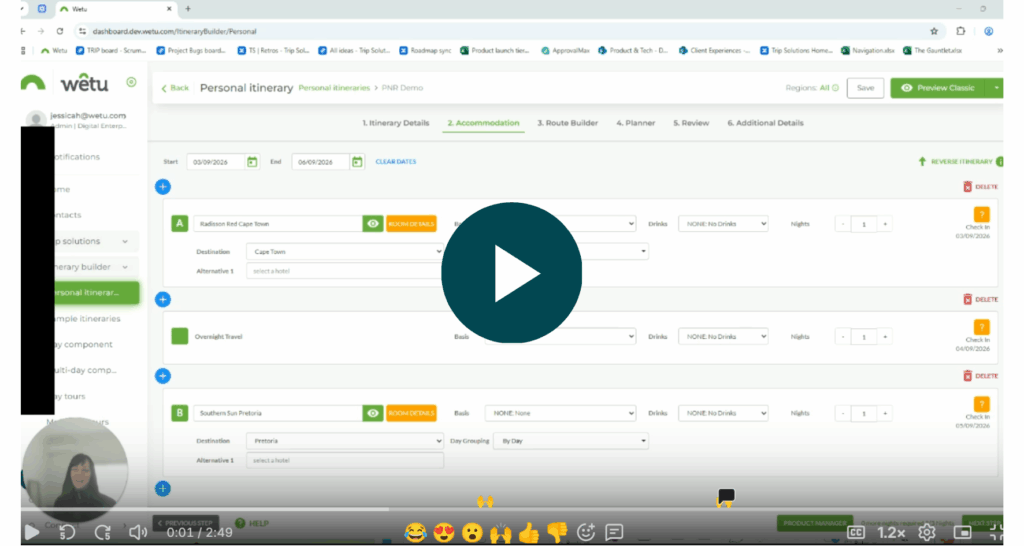
Task: Switch to the 6. Additional Details tab
Action: coord(765,123)
